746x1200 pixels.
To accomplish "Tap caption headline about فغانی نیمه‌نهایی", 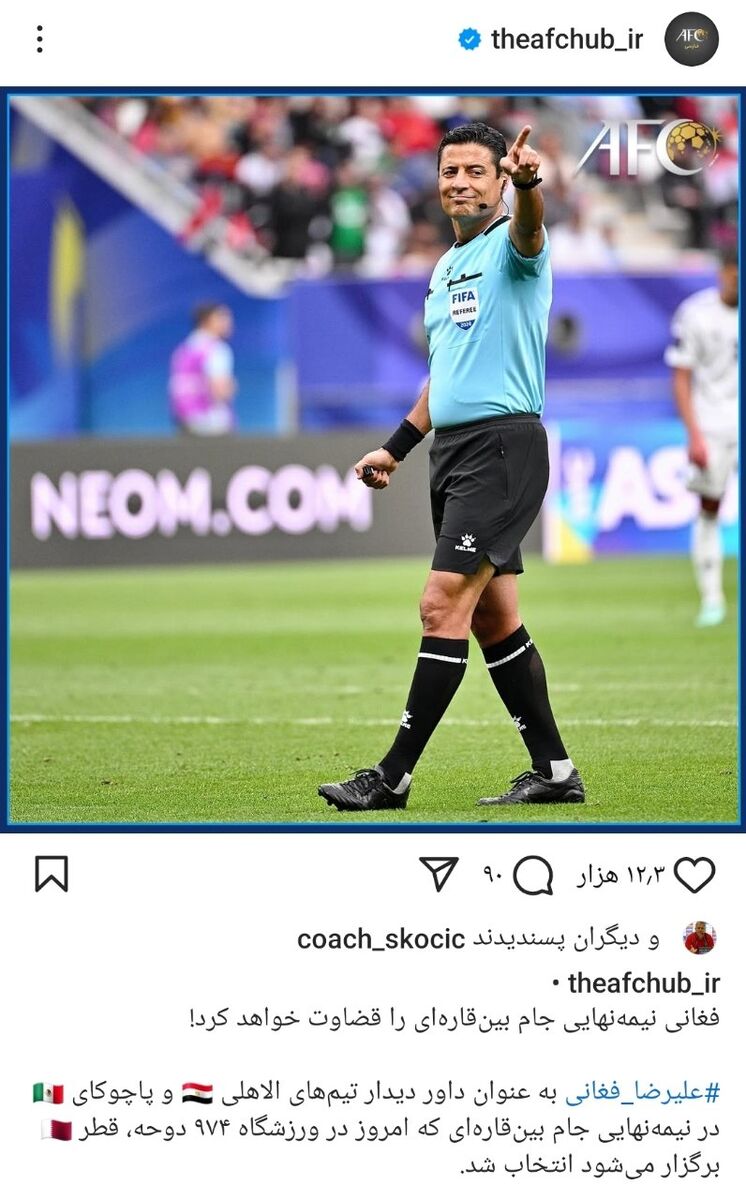I will [x=454, y=1018].
